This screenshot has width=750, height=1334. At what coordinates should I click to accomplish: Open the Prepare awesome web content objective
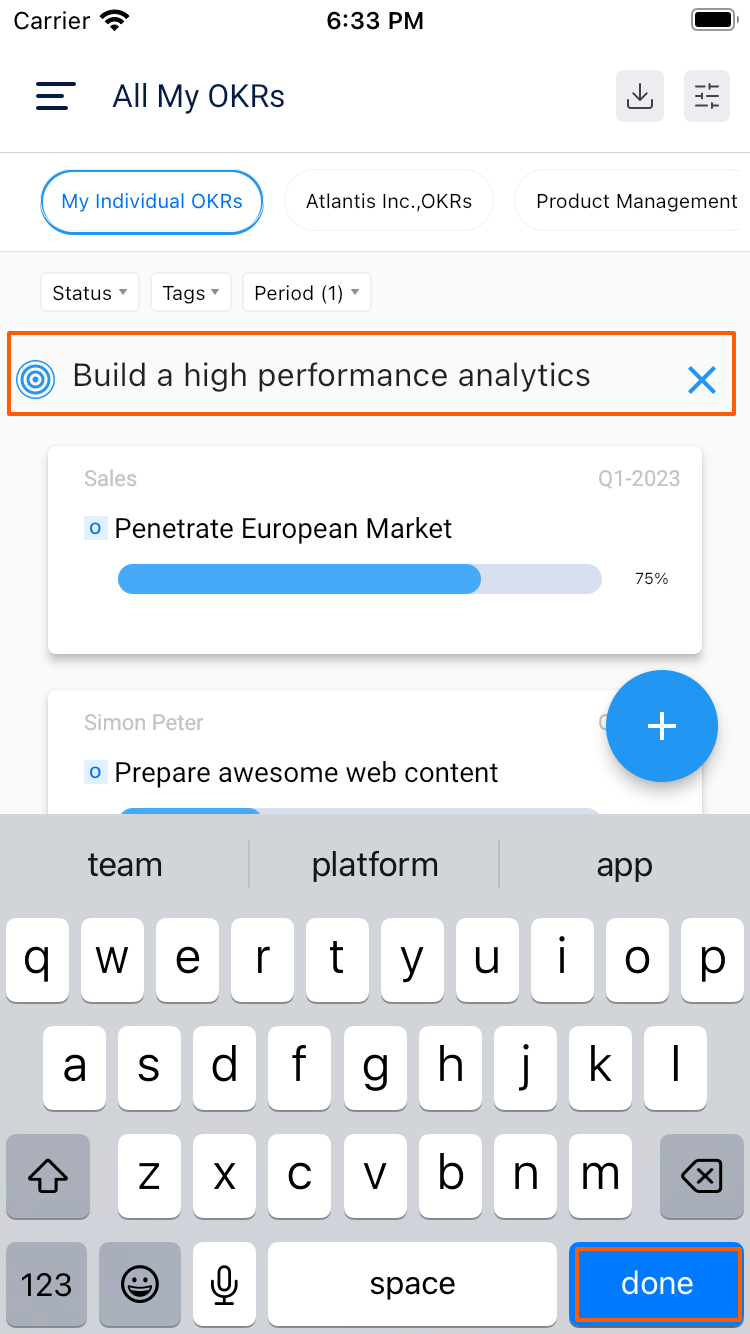pos(306,772)
